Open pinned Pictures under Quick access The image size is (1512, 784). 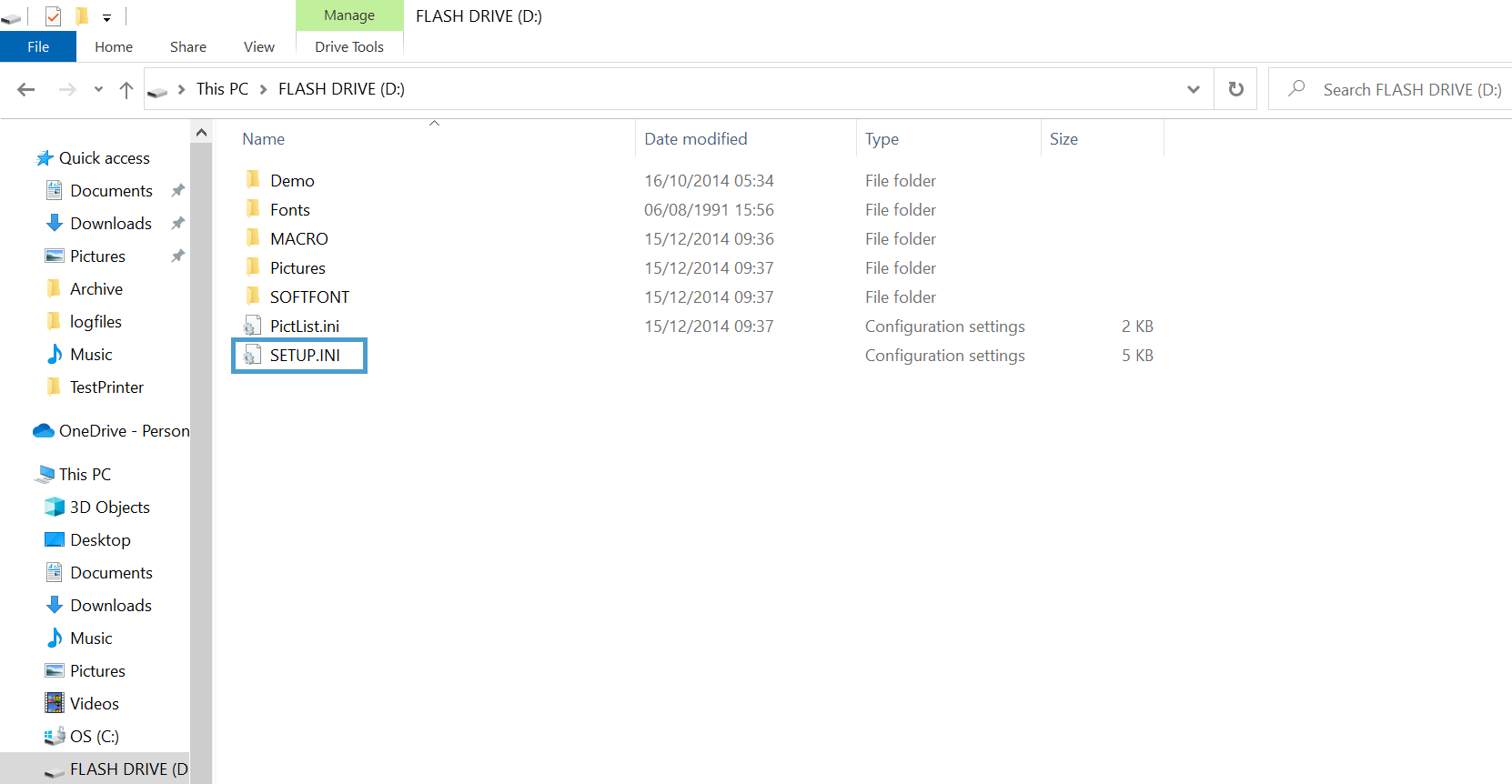coord(97,256)
